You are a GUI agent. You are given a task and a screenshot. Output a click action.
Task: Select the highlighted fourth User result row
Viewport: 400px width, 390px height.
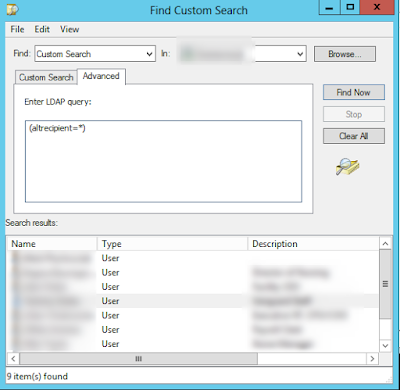pyautogui.click(x=193, y=301)
